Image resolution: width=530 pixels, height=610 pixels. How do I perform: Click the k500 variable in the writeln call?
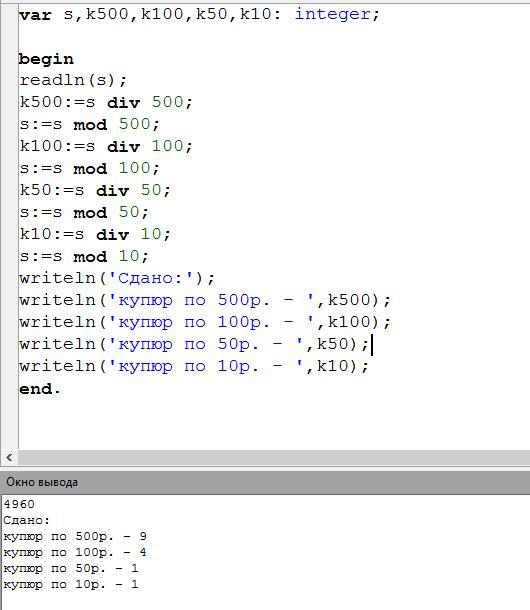[x=349, y=300]
